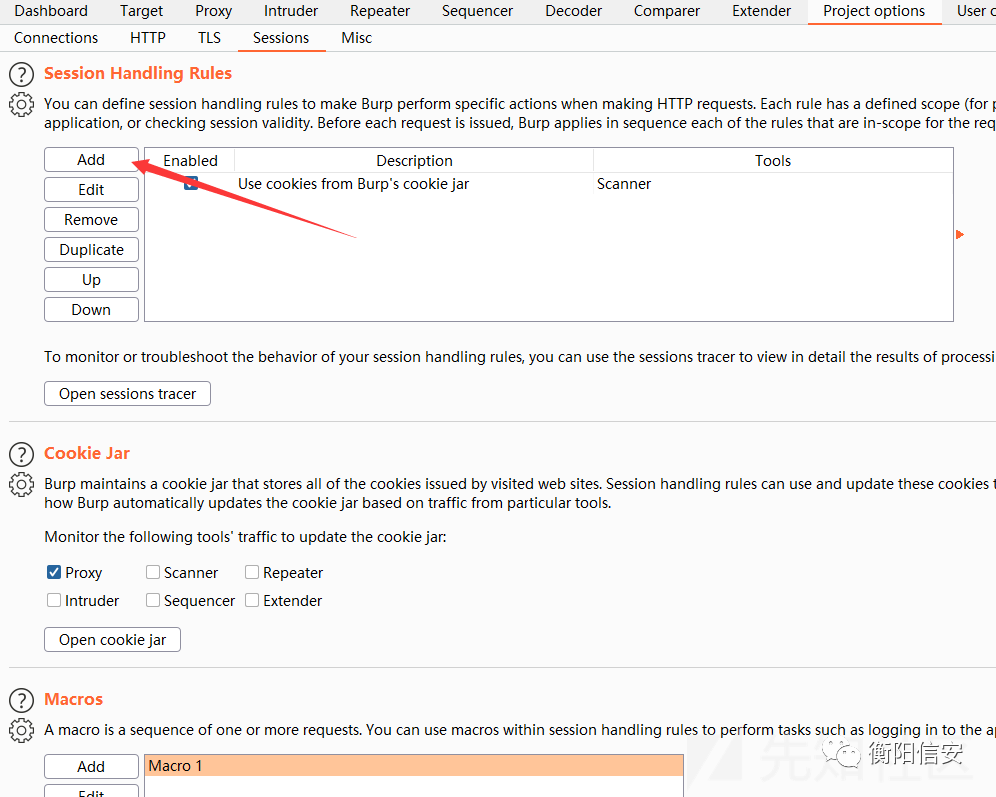Sort rules by the Description column header
This screenshot has height=797, width=996.
[414, 161]
